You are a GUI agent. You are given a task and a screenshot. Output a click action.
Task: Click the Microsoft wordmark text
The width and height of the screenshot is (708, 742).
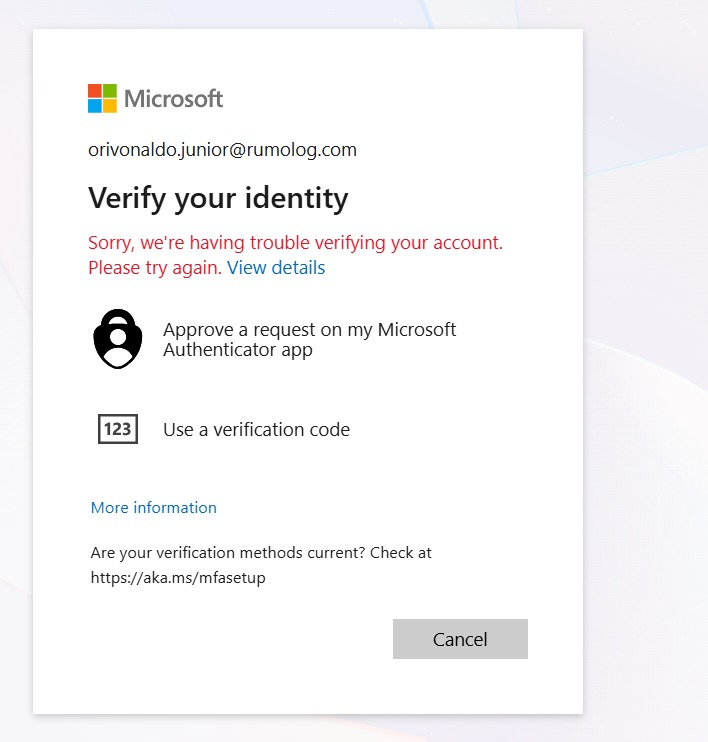point(173,99)
